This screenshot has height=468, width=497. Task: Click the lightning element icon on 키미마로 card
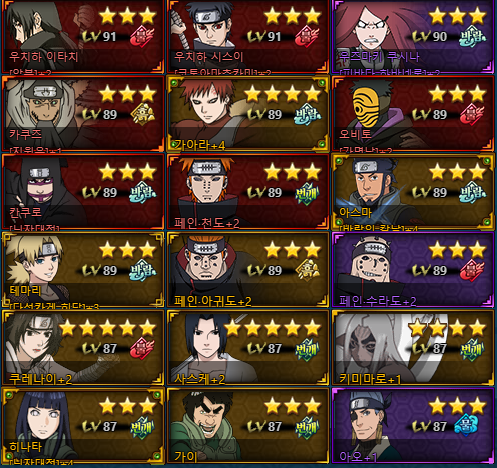click(472, 349)
